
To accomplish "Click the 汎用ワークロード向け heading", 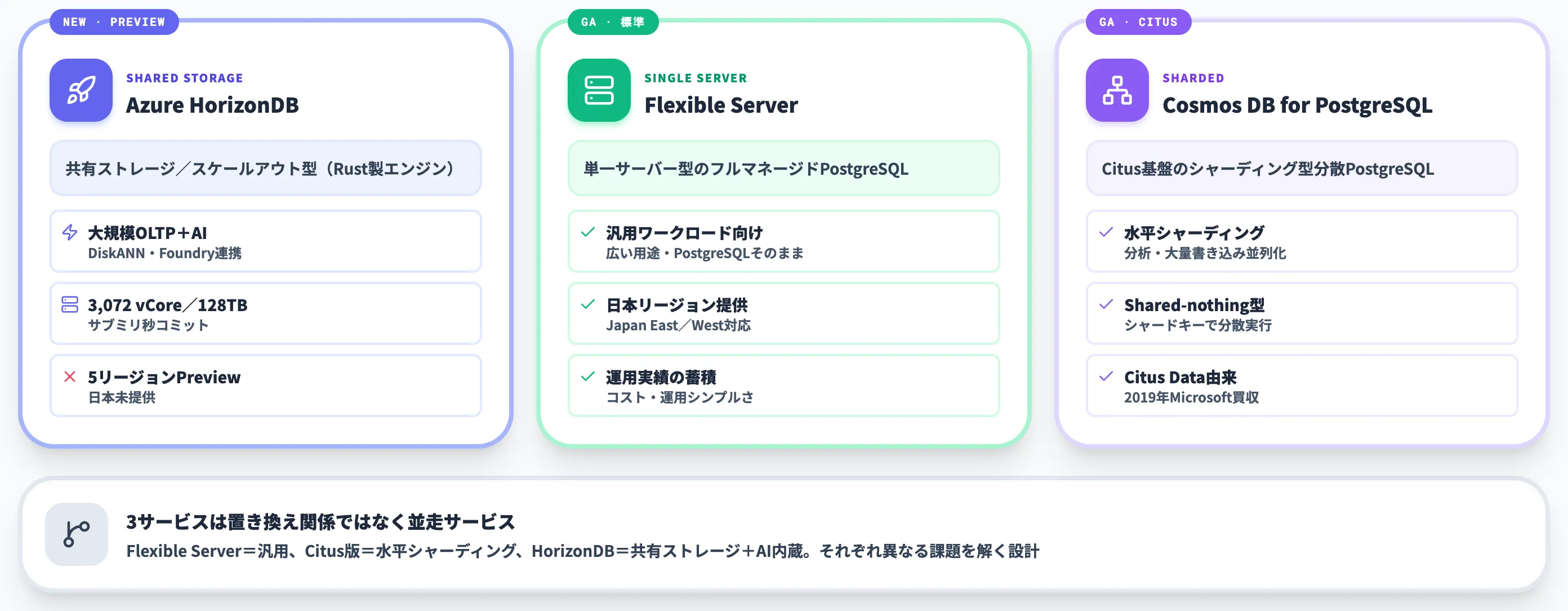I will [684, 233].
